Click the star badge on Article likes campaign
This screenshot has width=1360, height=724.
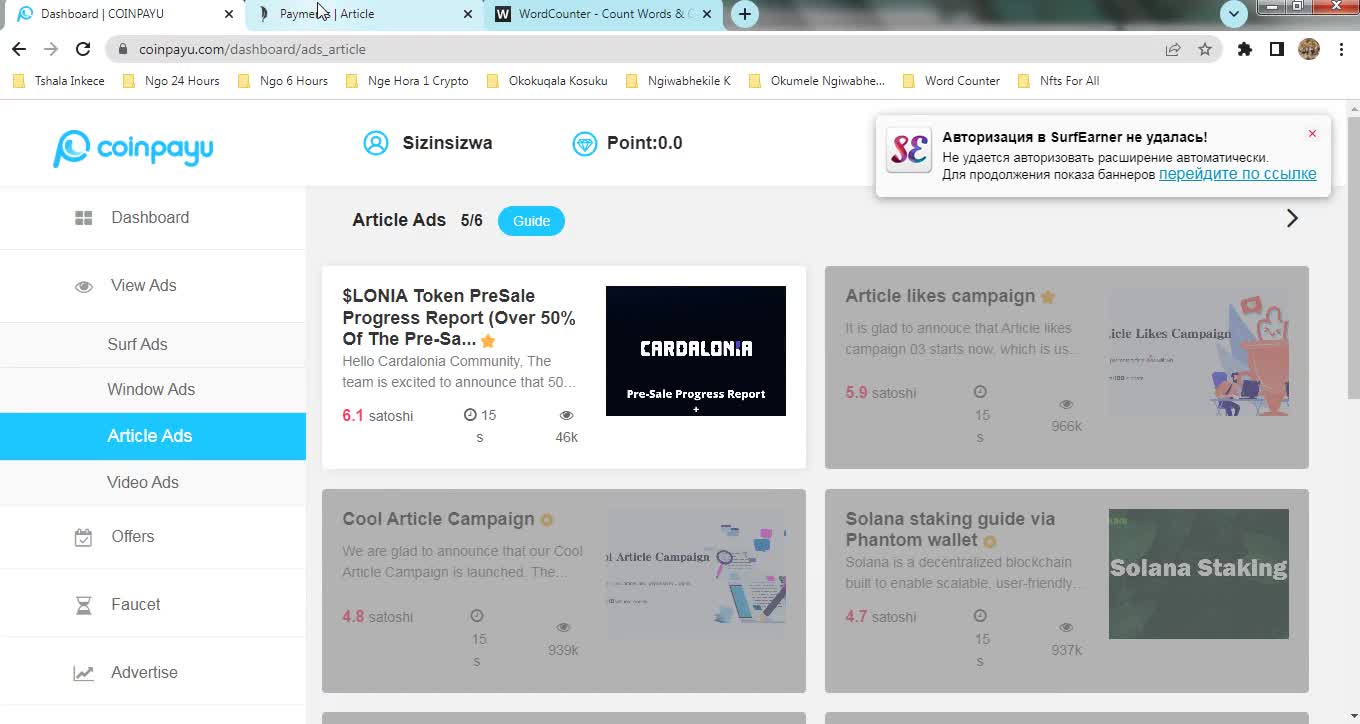pos(1048,297)
